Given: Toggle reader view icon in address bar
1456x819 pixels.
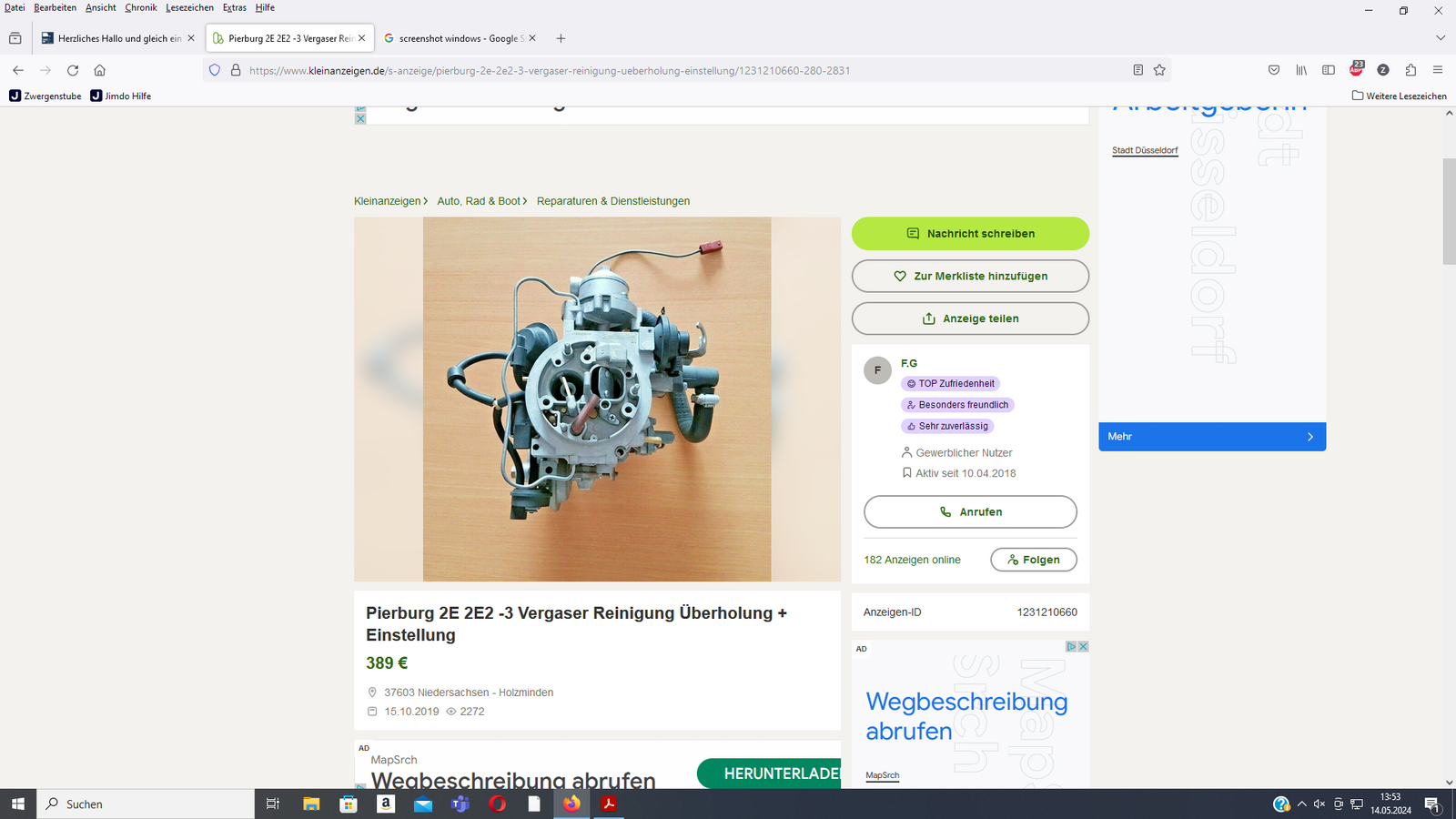Looking at the screenshot, I should click(x=1137, y=70).
